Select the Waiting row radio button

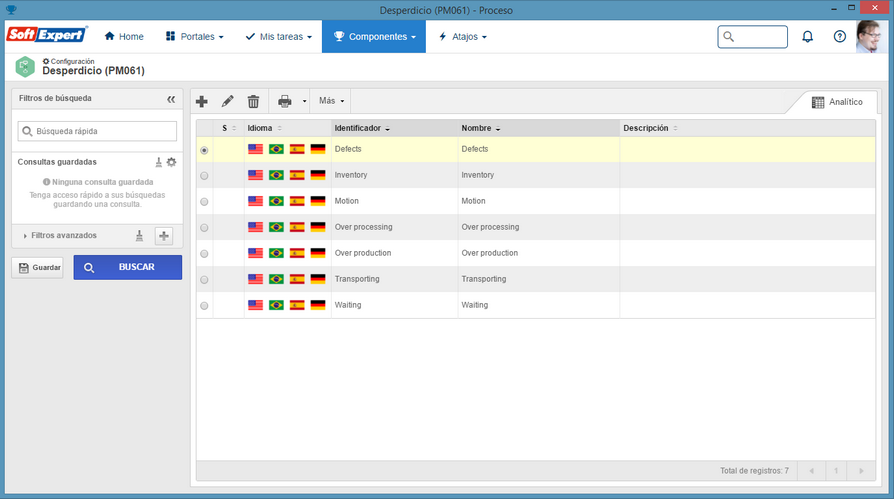click(204, 306)
